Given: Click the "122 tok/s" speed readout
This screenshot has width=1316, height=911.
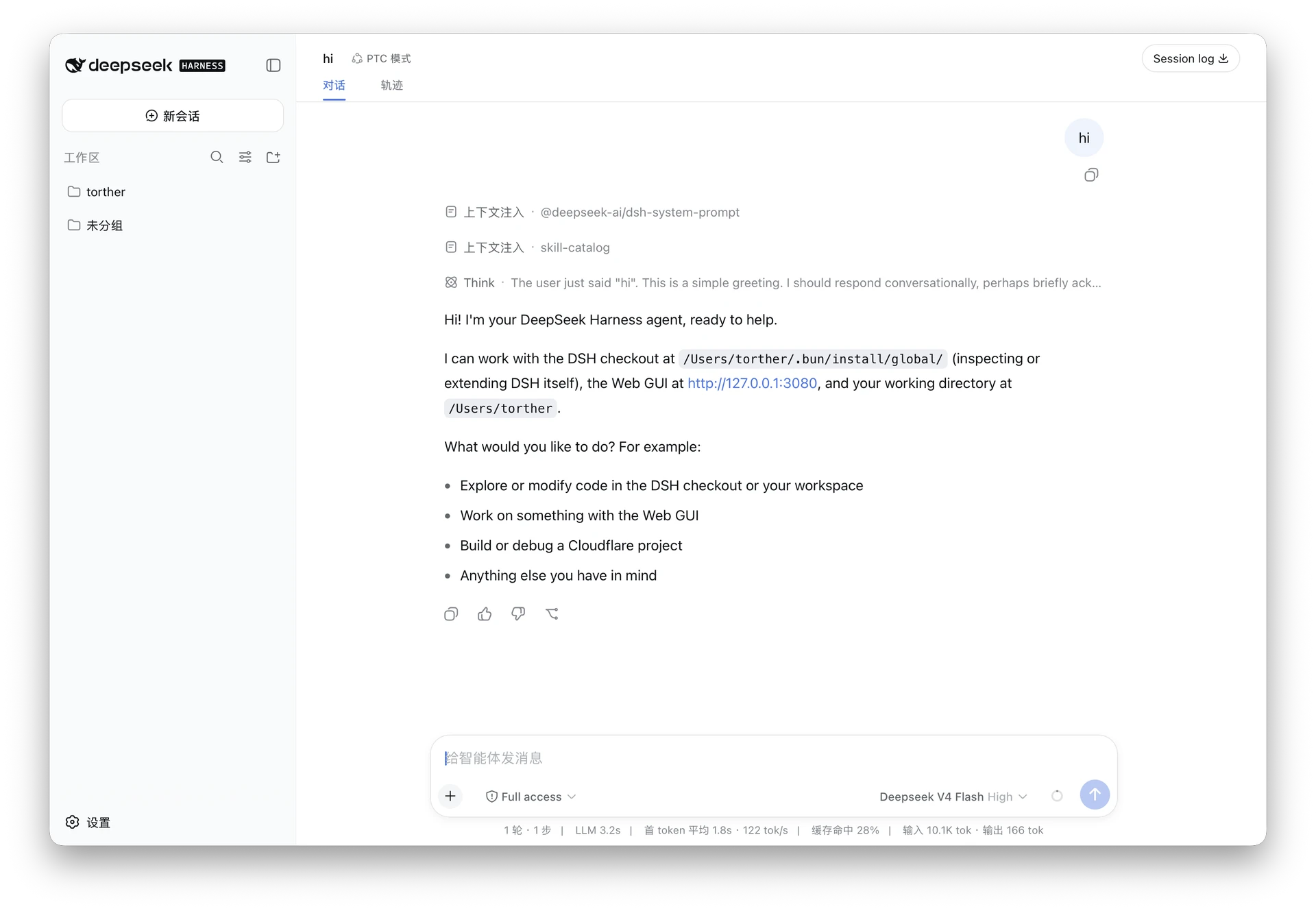Looking at the screenshot, I should point(765,830).
